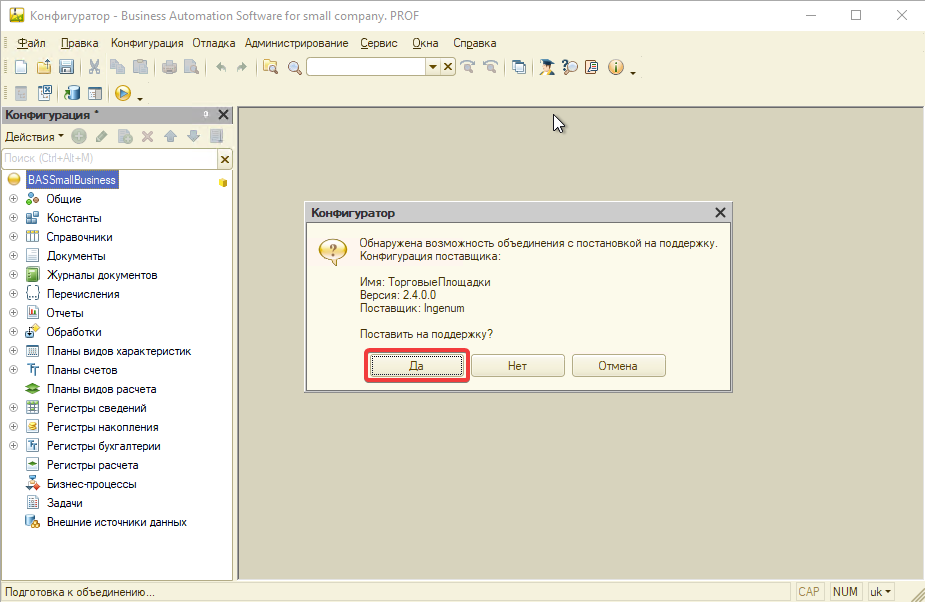Click the Save (floppy disk) toolbar icon
Viewport: 925px width, 602px height.
(x=67, y=67)
